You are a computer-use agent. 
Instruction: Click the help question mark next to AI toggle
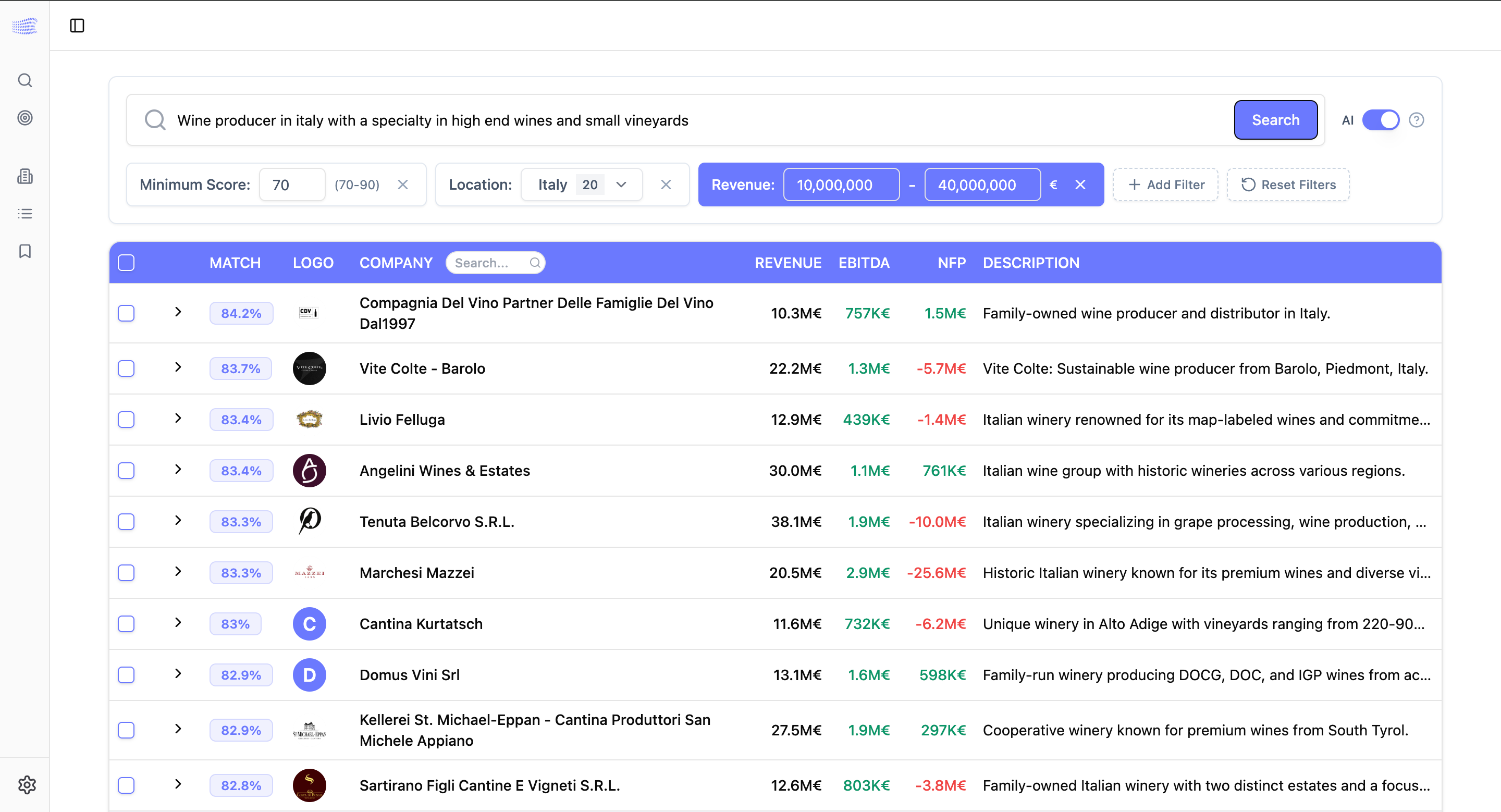pyautogui.click(x=1417, y=119)
